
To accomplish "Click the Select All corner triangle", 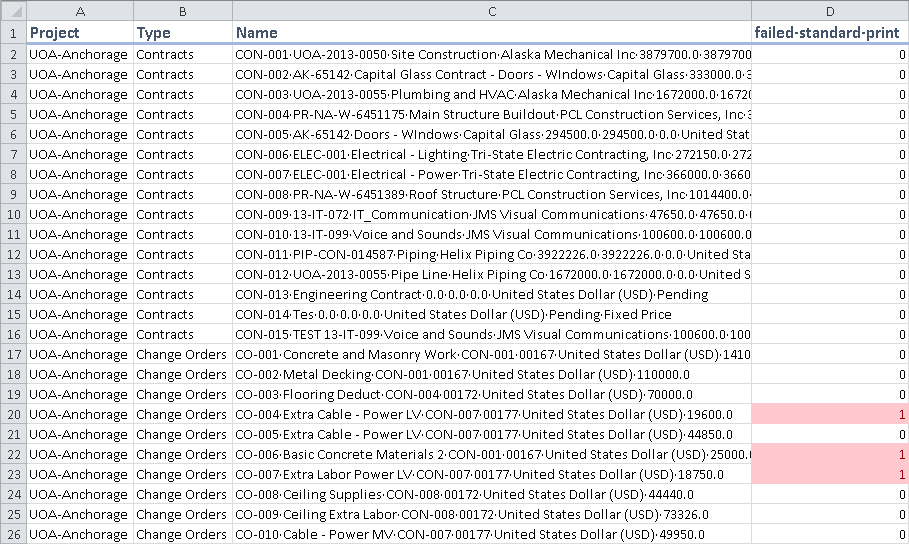I will point(13,11).
